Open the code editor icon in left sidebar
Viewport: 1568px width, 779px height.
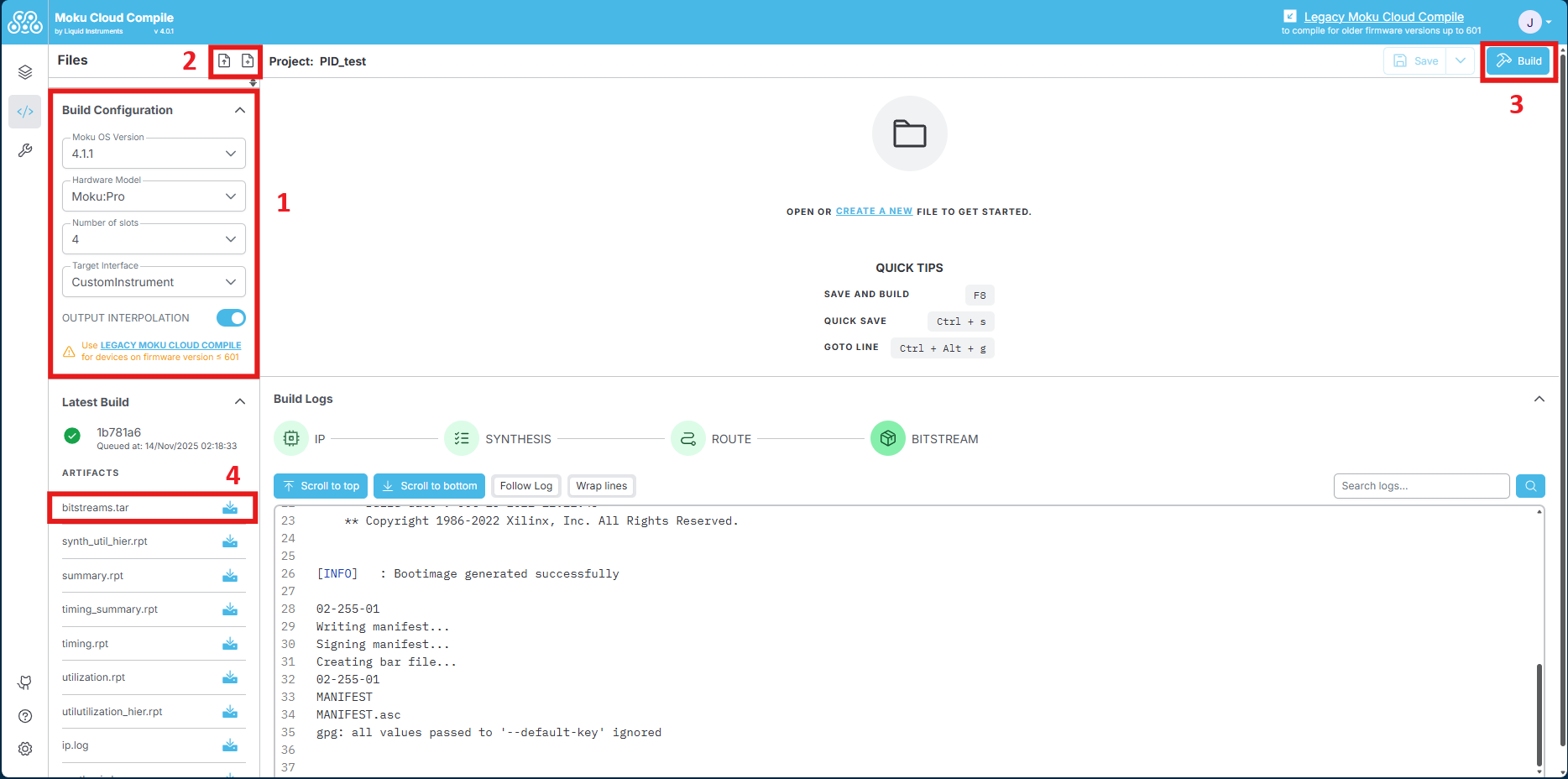tap(25, 112)
